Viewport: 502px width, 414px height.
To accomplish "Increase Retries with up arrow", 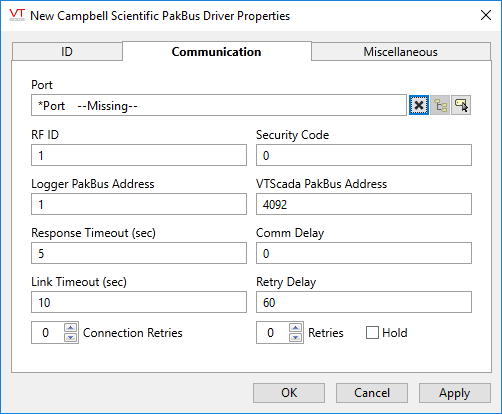I will pos(295,328).
